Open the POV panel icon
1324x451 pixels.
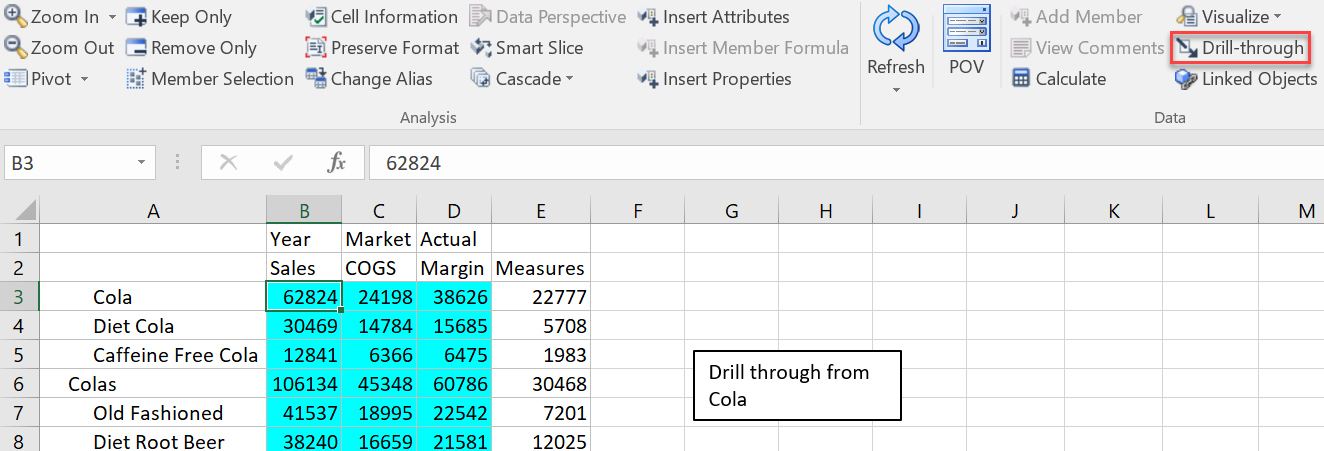pos(967,29)
